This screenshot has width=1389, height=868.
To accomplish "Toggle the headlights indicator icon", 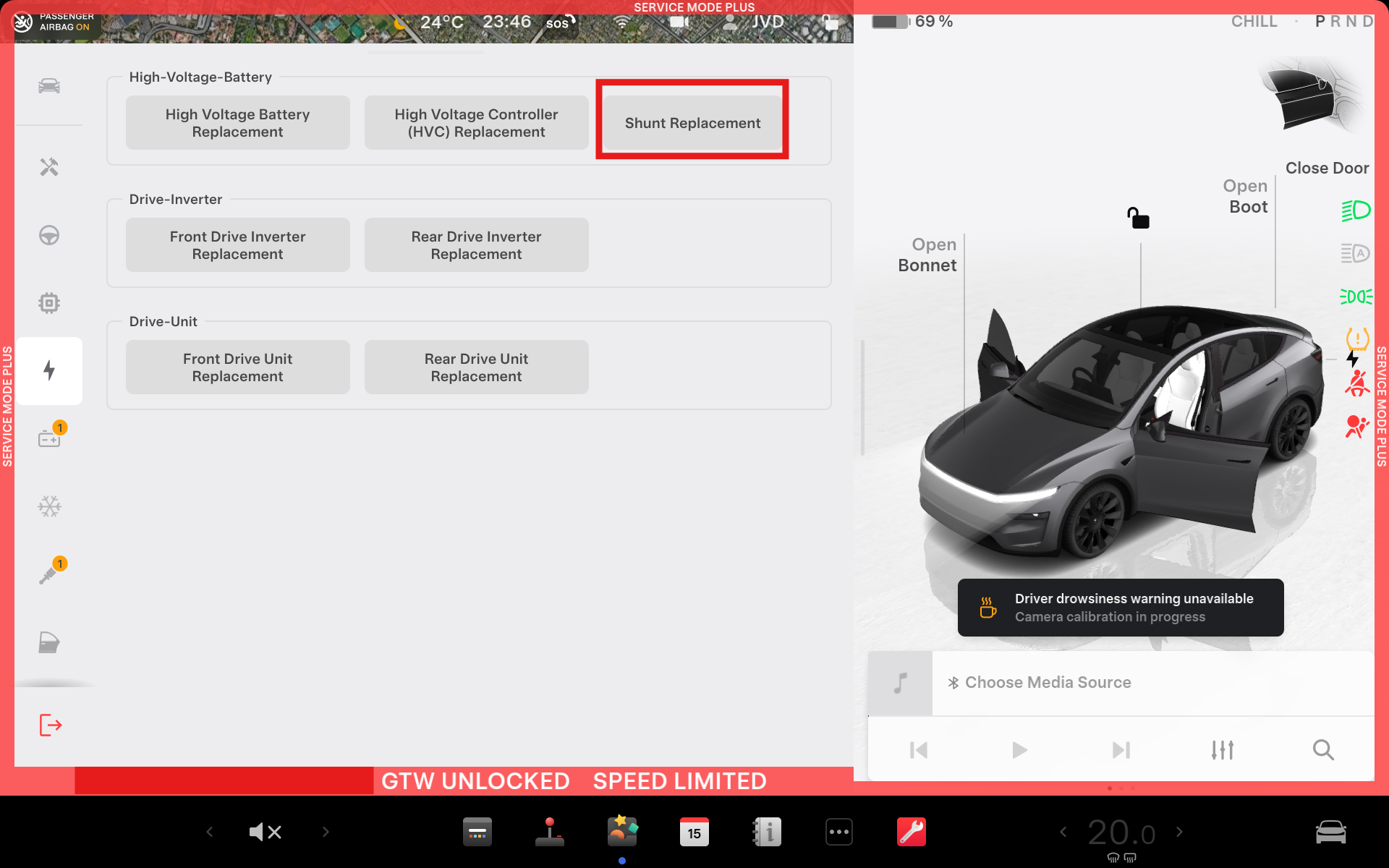I will 1356,210.
